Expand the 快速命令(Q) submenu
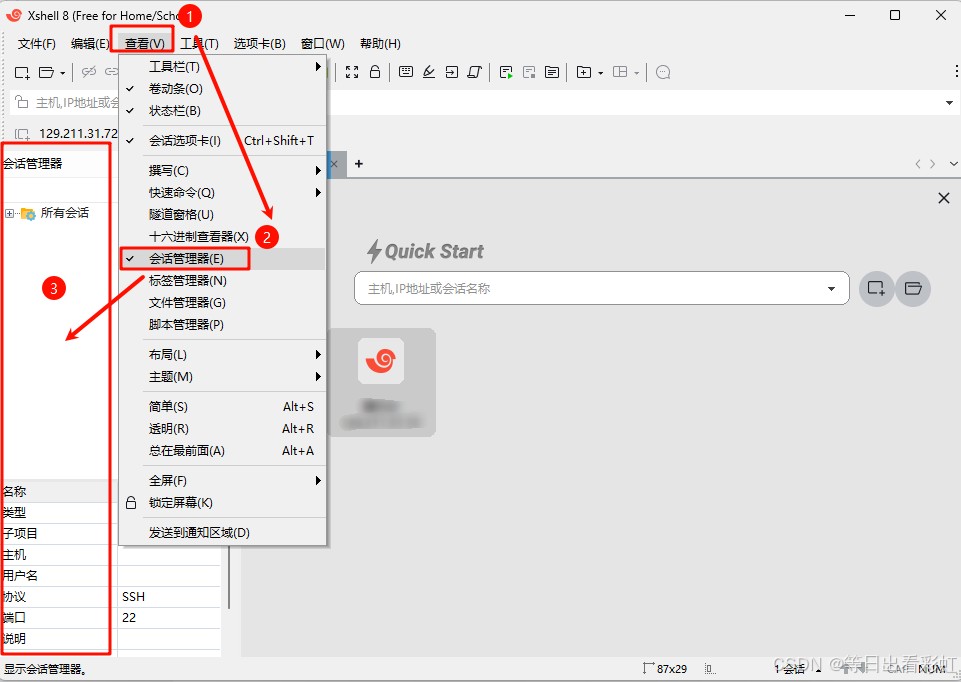This screenshot has width=961, height=682. [223, 192]
